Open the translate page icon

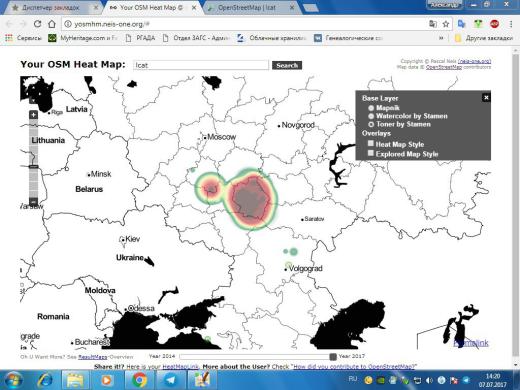[x=433, y=24]
